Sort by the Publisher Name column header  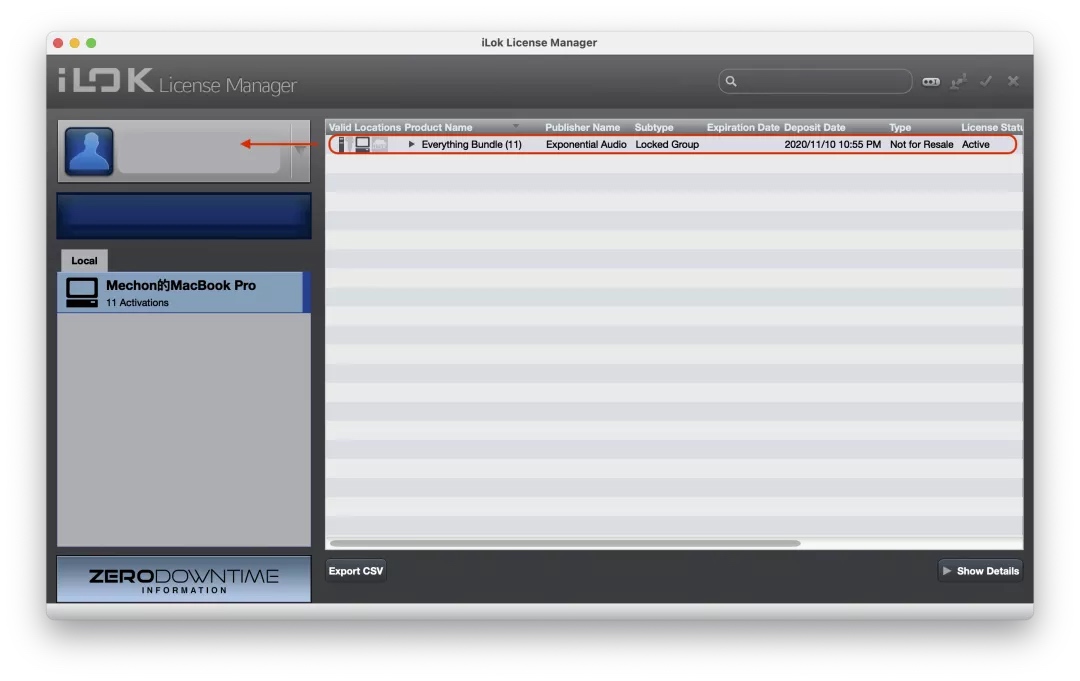click(x=583, y=127)
